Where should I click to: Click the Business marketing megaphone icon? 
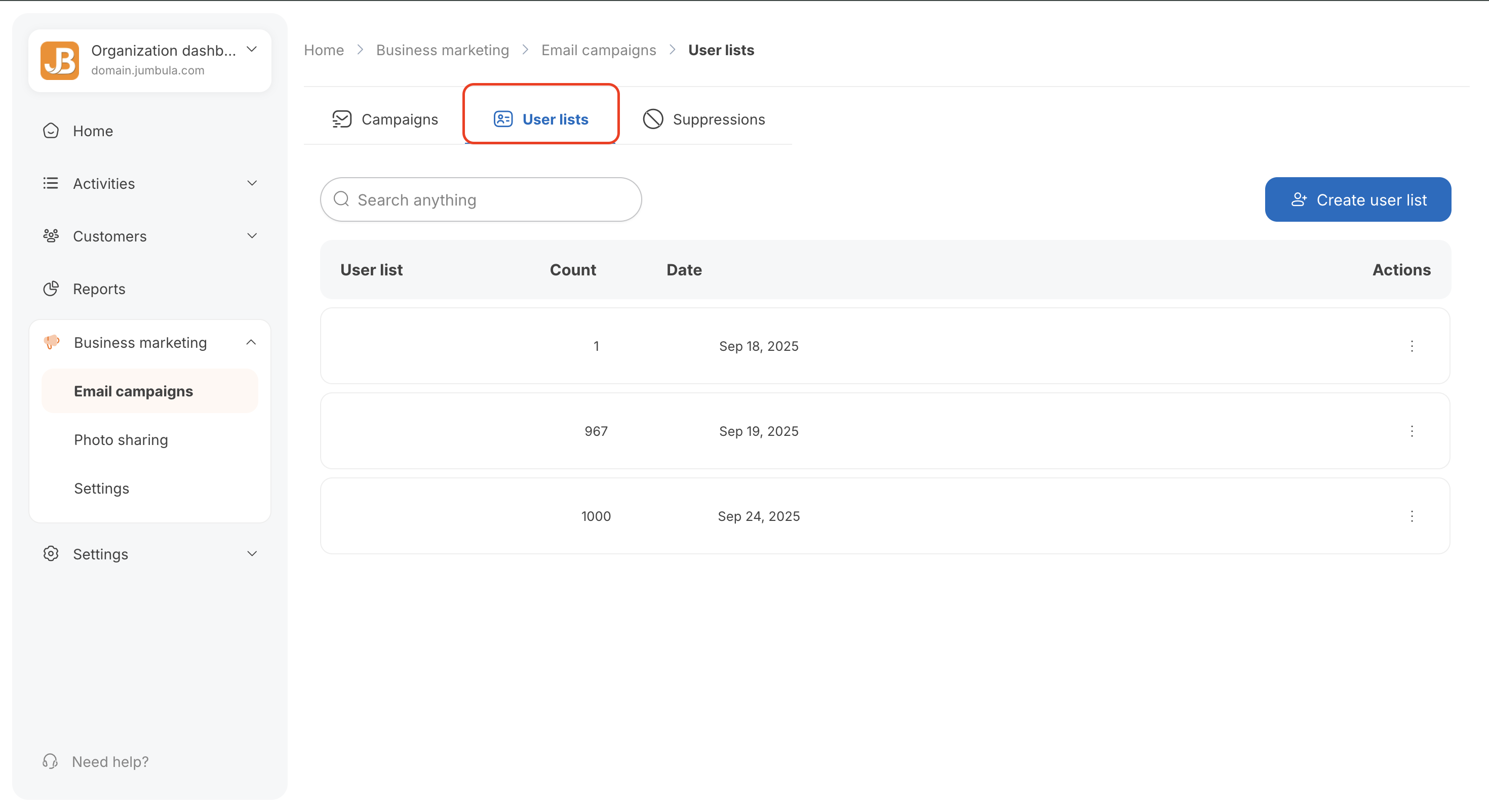[x=52, y=342]
